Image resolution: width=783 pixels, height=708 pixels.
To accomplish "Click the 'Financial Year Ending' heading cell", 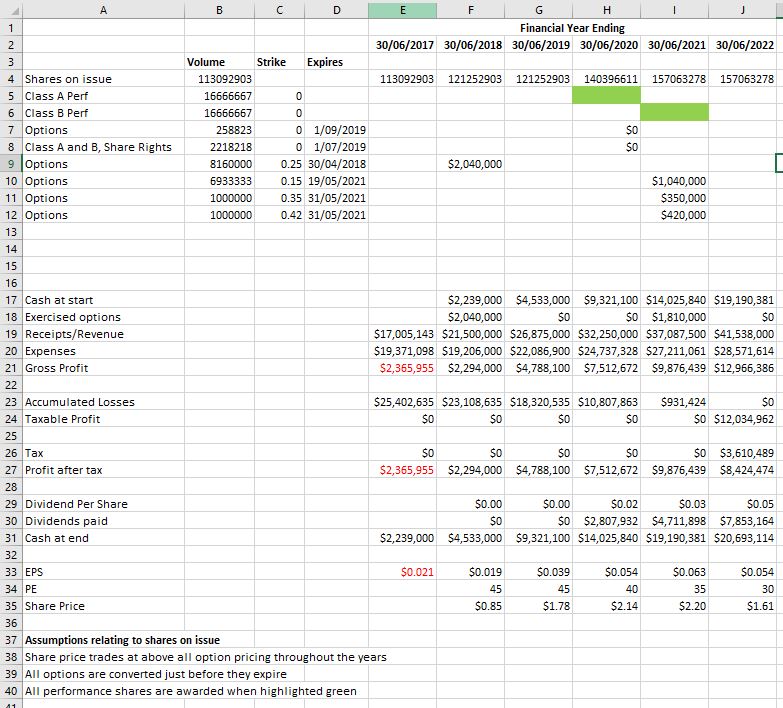I will (x=572, y=28).
